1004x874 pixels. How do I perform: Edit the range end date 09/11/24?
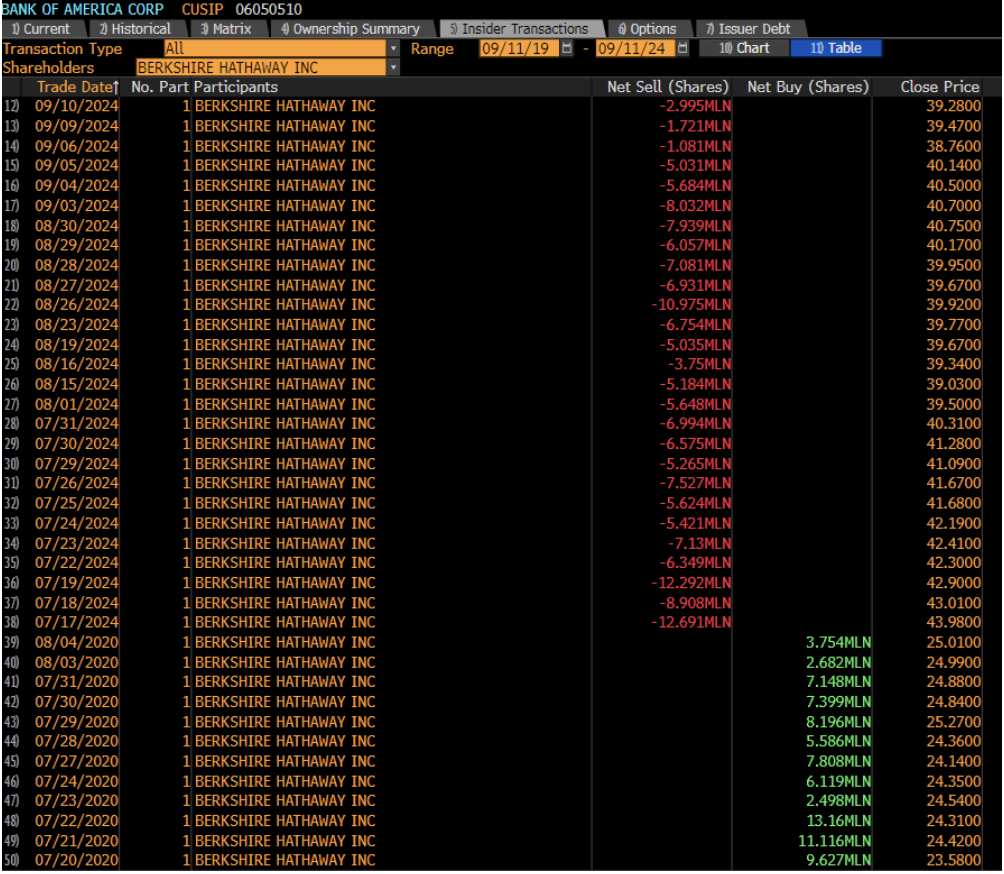click(x=635, y=49)
